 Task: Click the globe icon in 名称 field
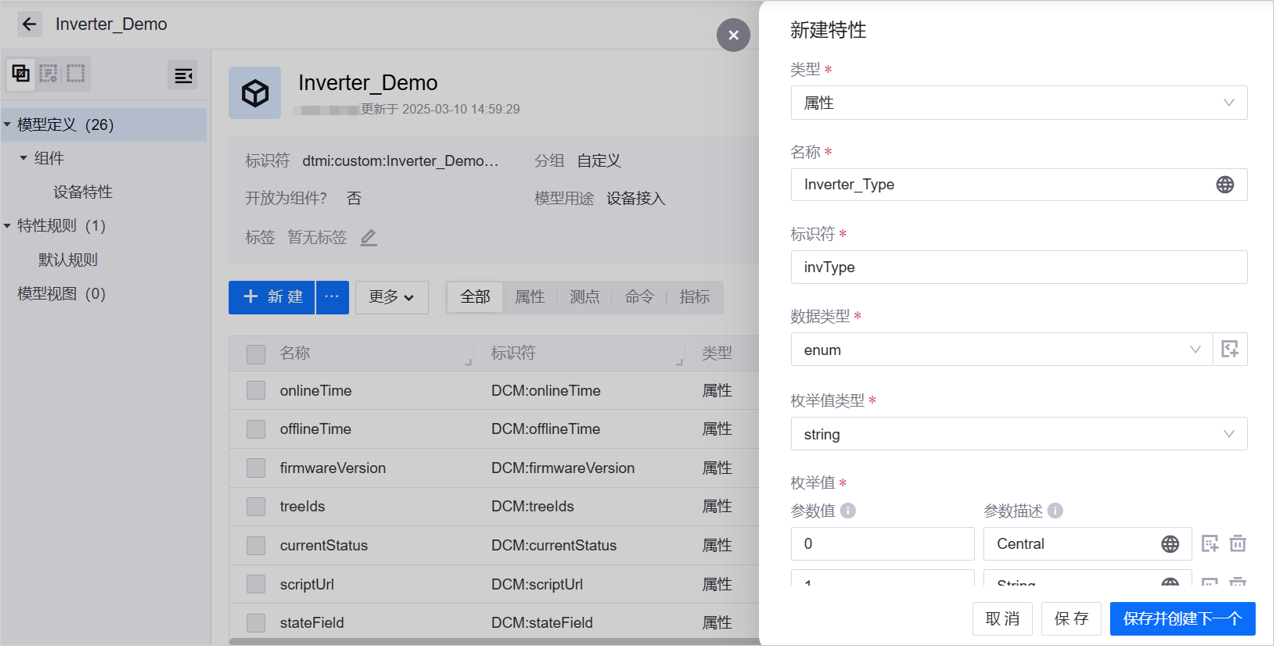click(1224, 185)
